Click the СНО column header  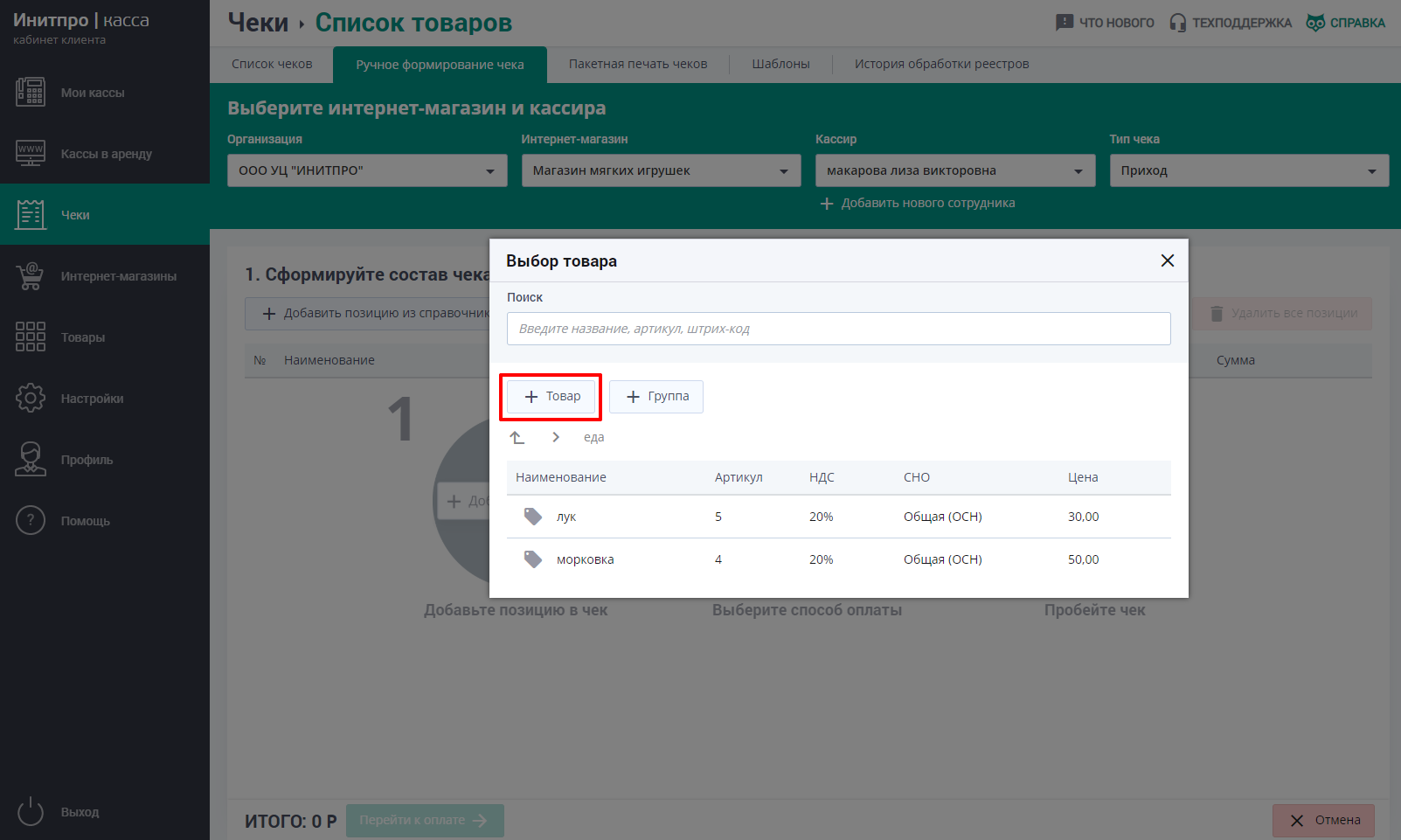(x=917, y=477)
